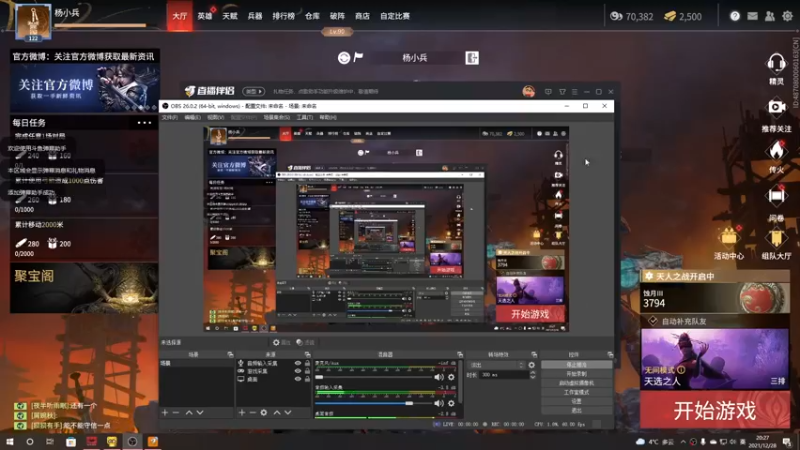Open the 问卷 survey icon
This screenshot has height=450, width=800.
776,196
